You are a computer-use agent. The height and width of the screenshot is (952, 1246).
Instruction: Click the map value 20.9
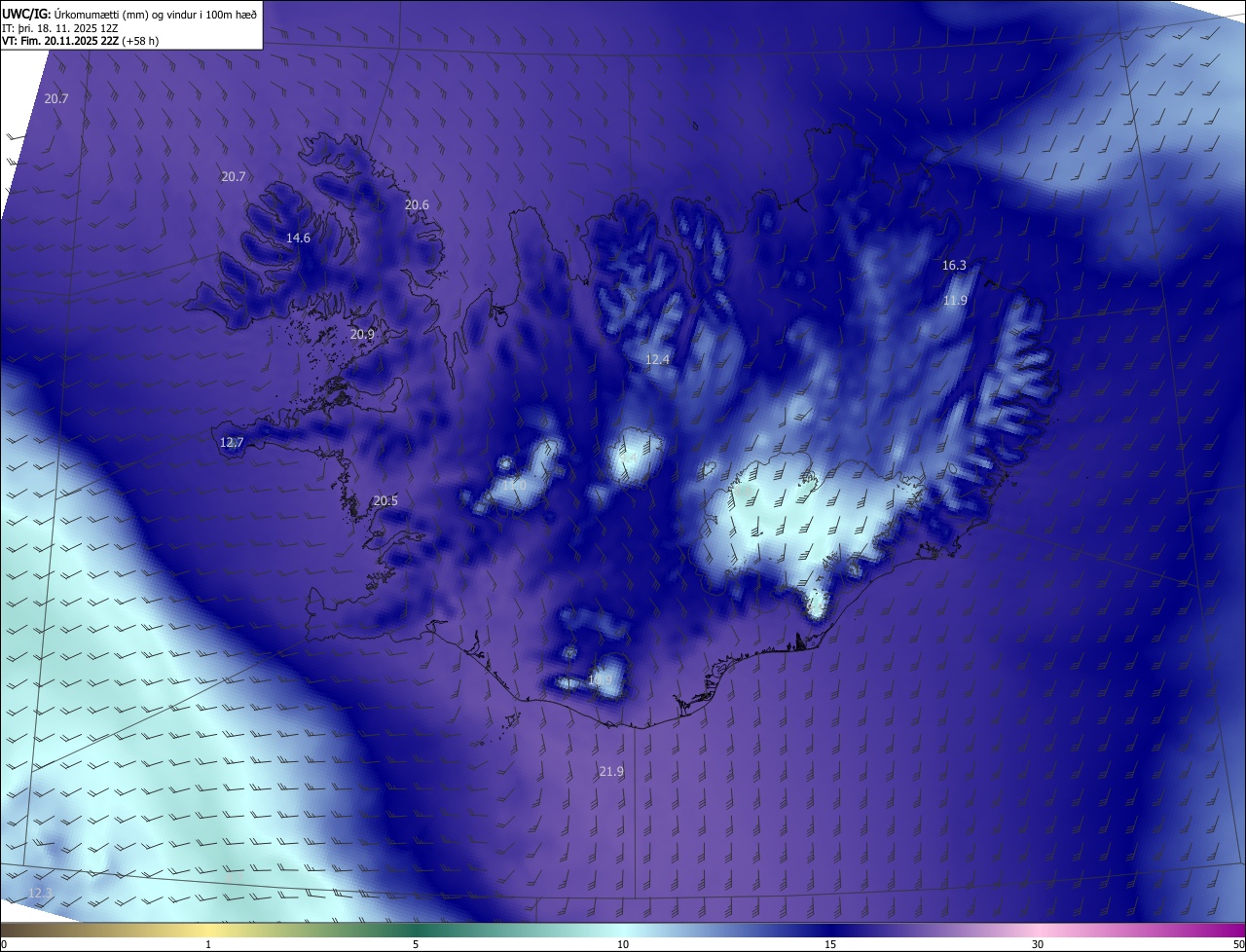tap(362, 334)
